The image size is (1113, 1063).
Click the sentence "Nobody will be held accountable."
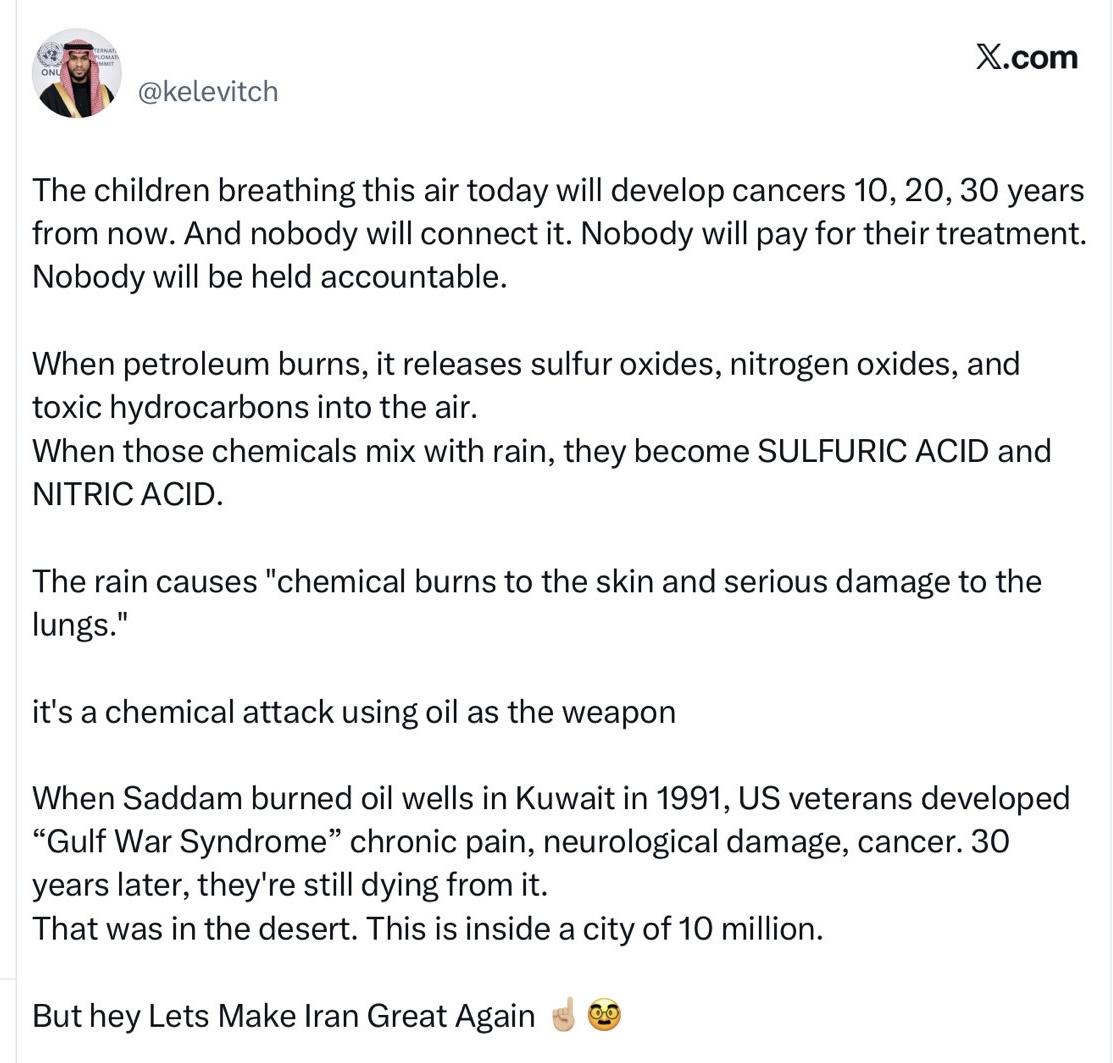[270, 277]
